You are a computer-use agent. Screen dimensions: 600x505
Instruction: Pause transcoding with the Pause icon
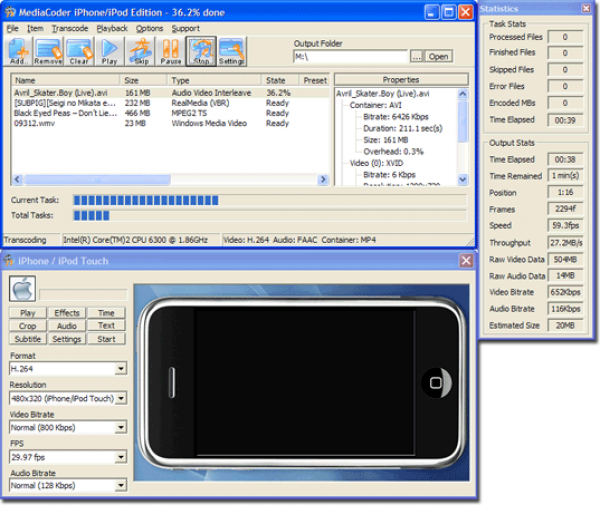tap(171, 50)
